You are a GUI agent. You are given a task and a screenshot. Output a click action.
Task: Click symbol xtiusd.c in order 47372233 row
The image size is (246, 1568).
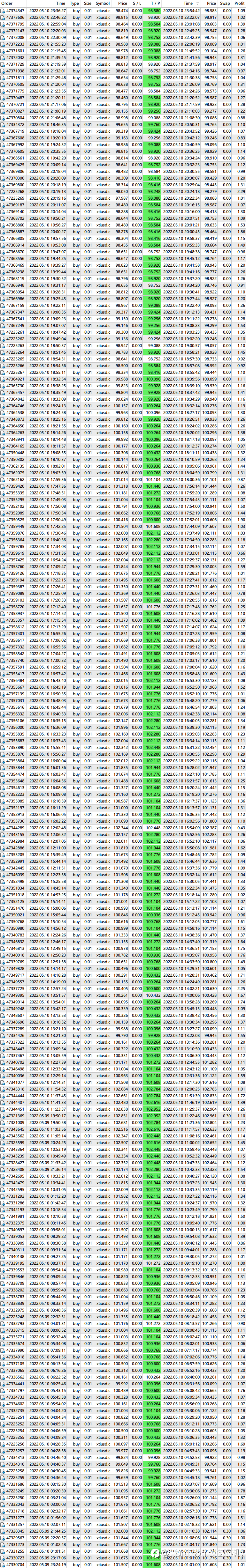[103, 44]
